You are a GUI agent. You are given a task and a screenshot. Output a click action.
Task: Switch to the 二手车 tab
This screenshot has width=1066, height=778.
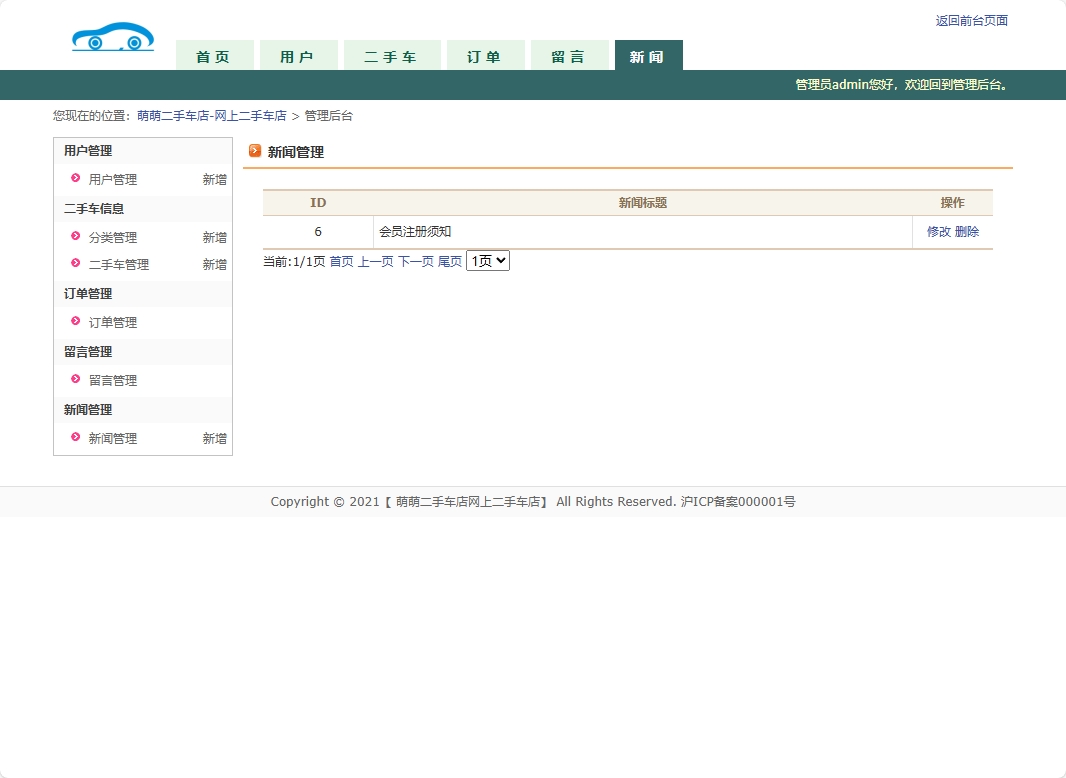click(390, 57)
